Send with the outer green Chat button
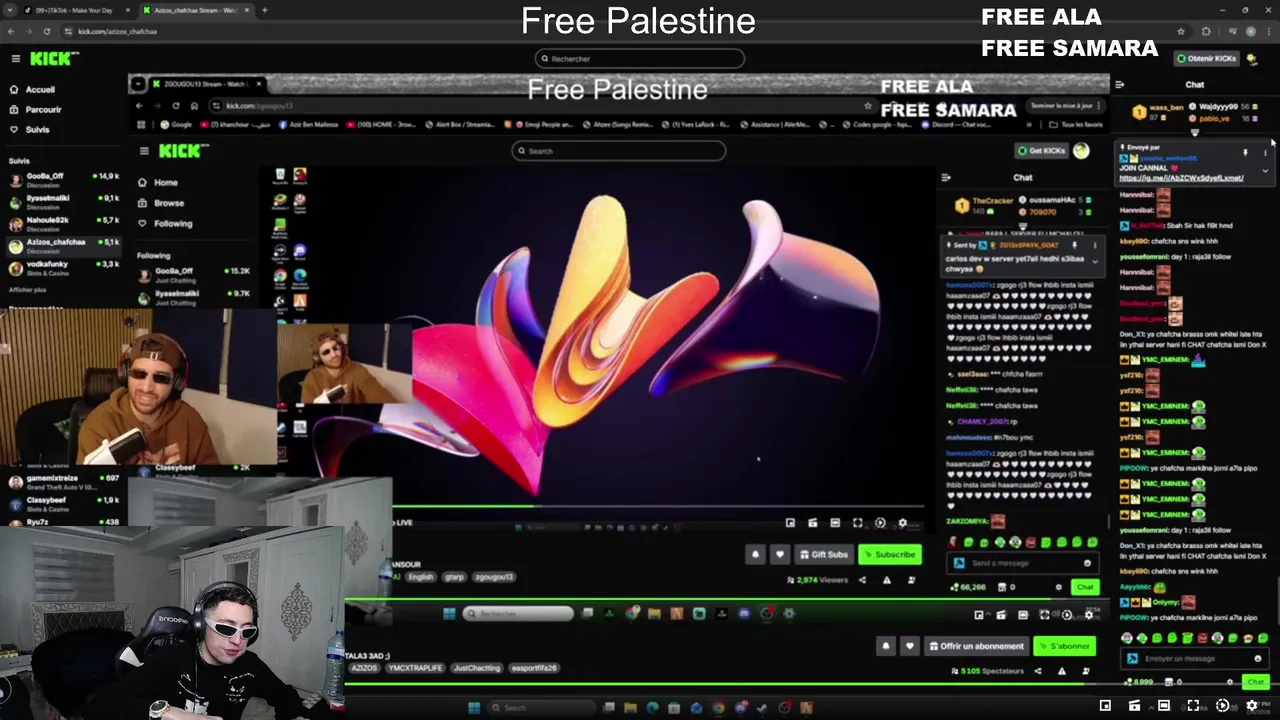Image resolution: width=1280 pixels, height=720 pixels. [x=1256, y=682]
